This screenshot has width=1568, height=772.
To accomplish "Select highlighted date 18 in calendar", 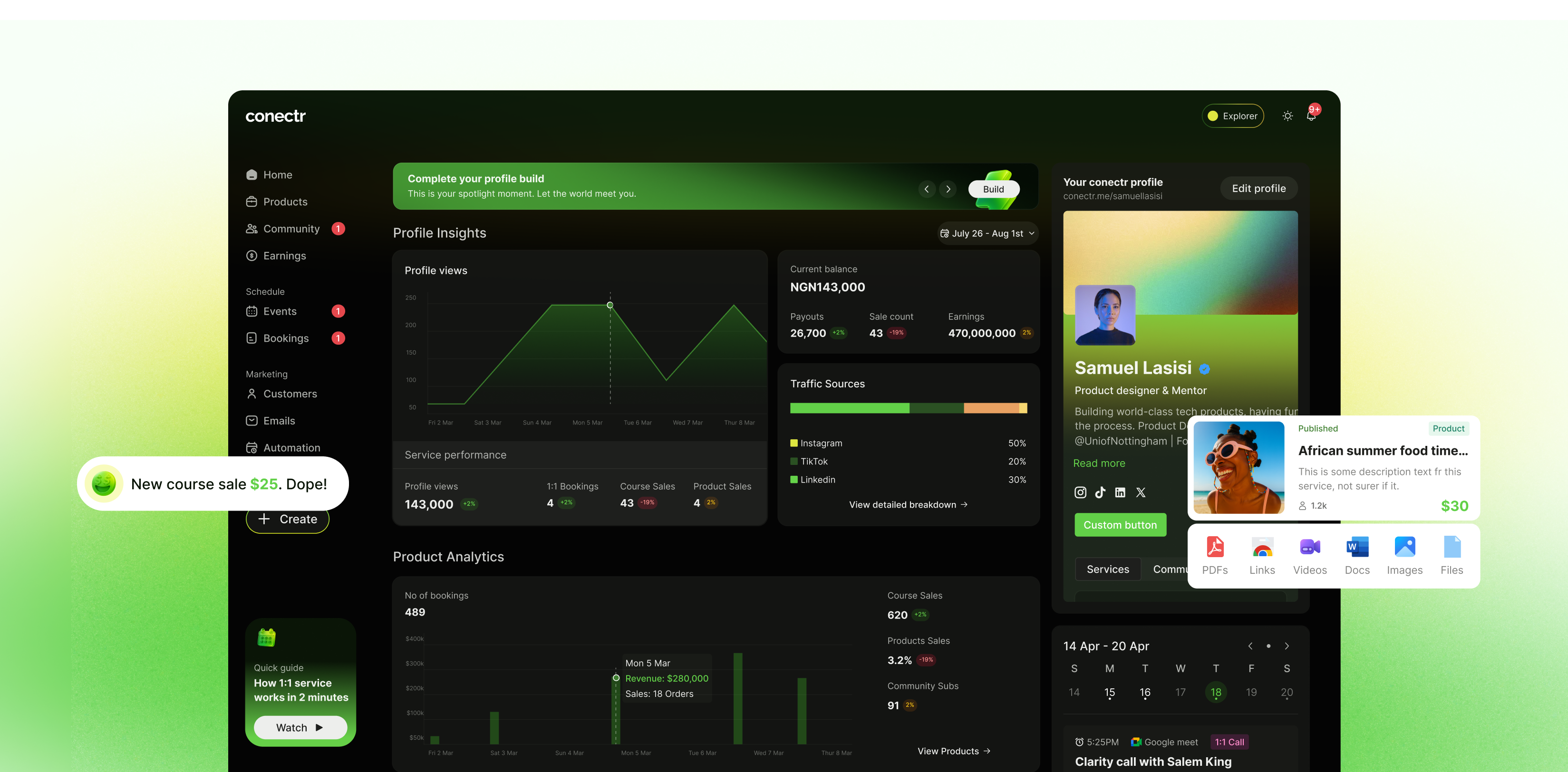I will pyautogui.click(x=1216, y=692).
